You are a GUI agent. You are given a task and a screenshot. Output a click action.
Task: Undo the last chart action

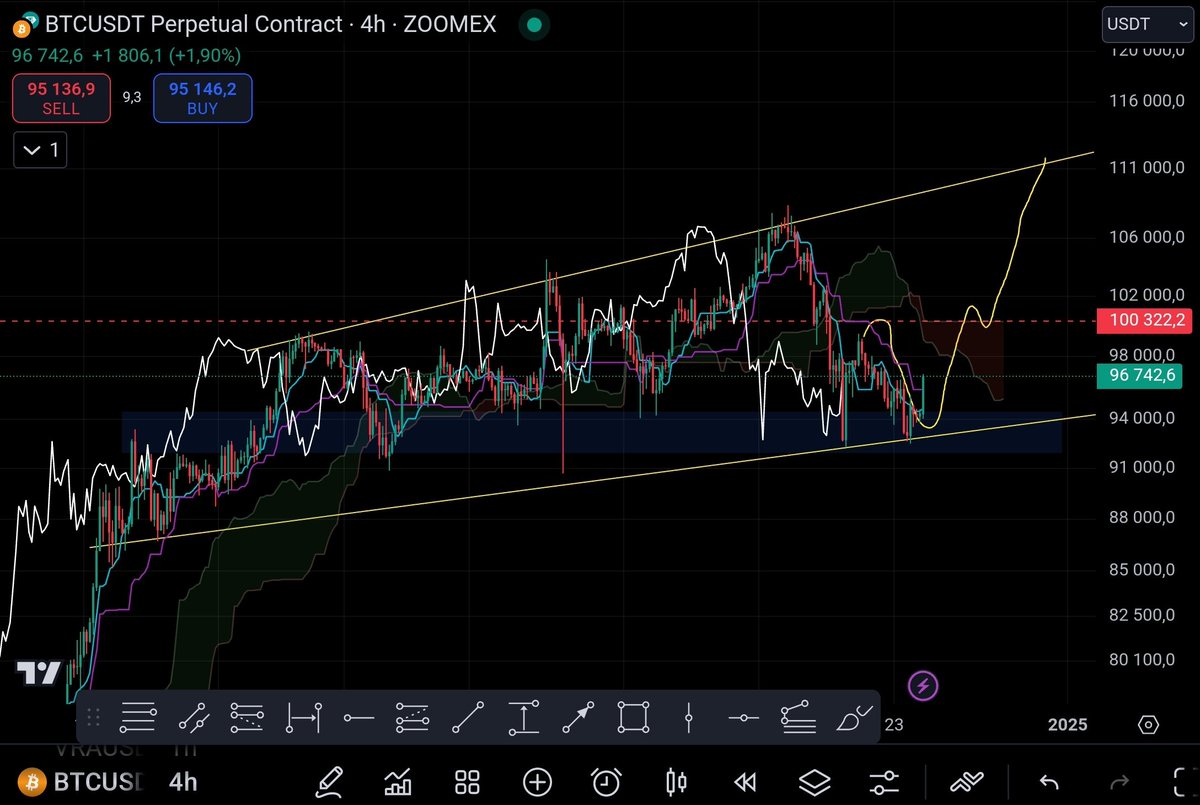1049,781
